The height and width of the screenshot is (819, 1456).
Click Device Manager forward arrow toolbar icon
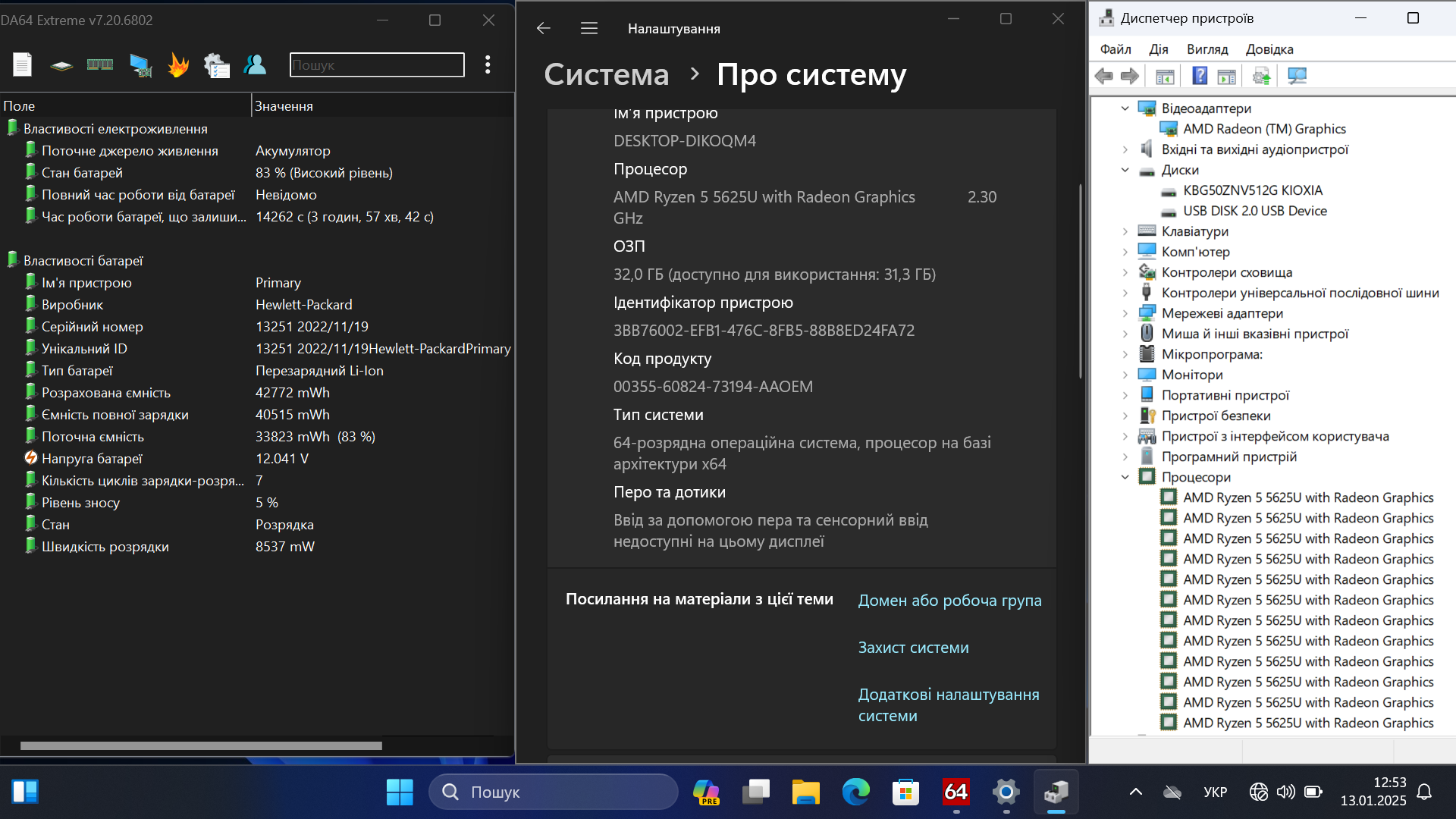coord(1130,76)
